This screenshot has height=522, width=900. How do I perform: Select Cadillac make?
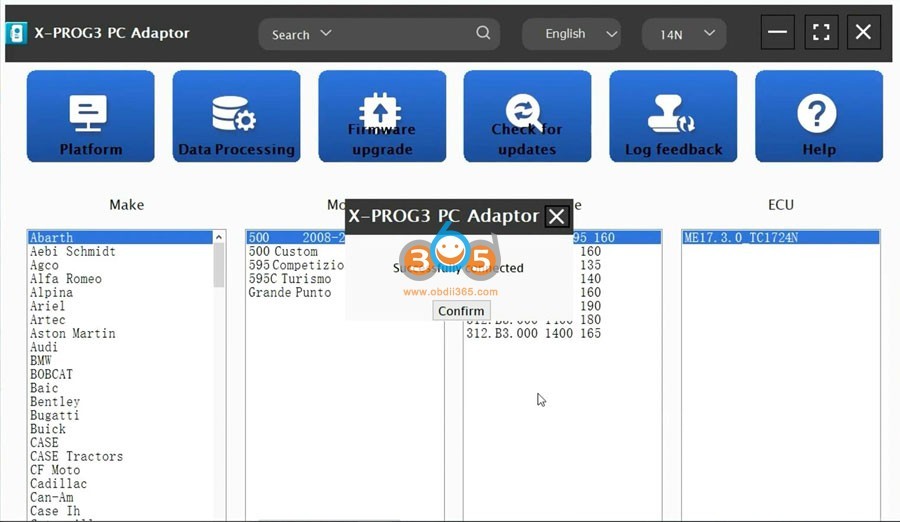pyautogui.click(x=120, y=484)
